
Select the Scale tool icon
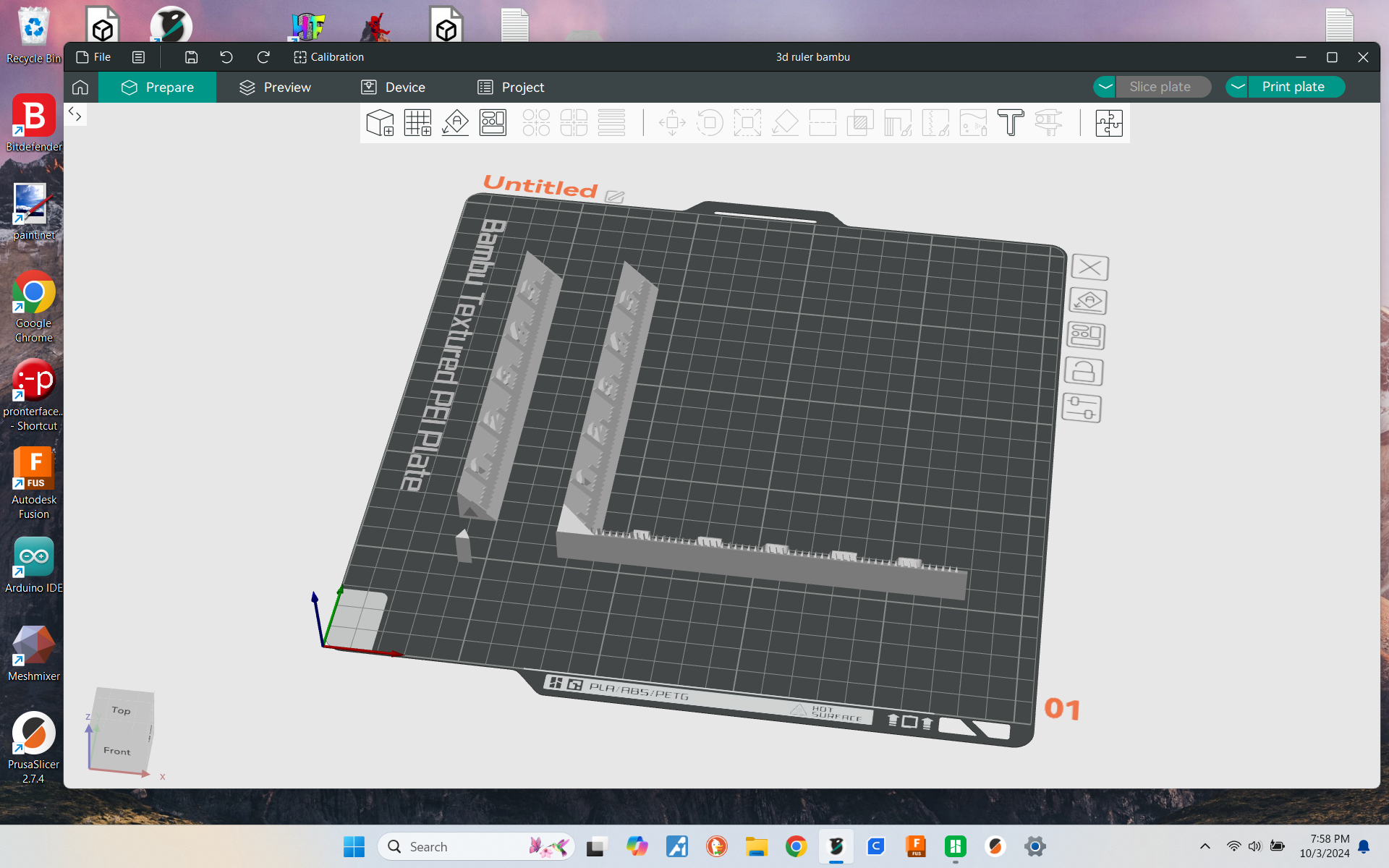[x=747, y=123]
